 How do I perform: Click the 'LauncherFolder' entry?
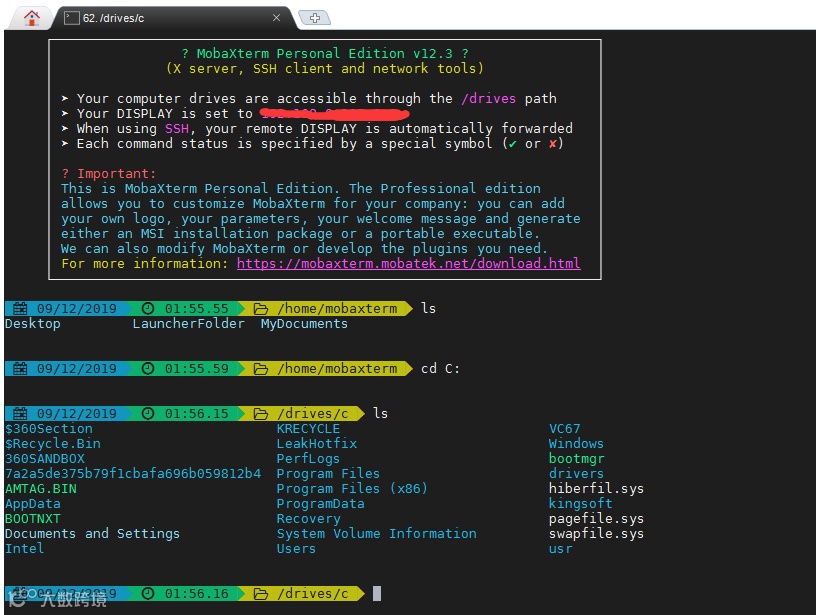pos(188,324)
